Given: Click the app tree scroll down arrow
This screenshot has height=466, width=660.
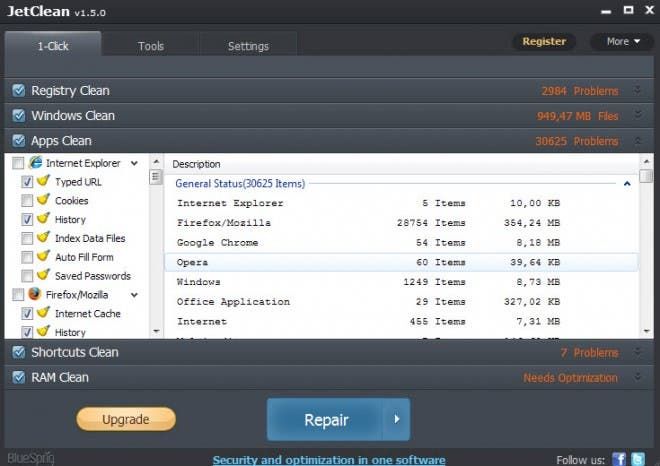Looking at the screenshot, I should coord(156,331).
